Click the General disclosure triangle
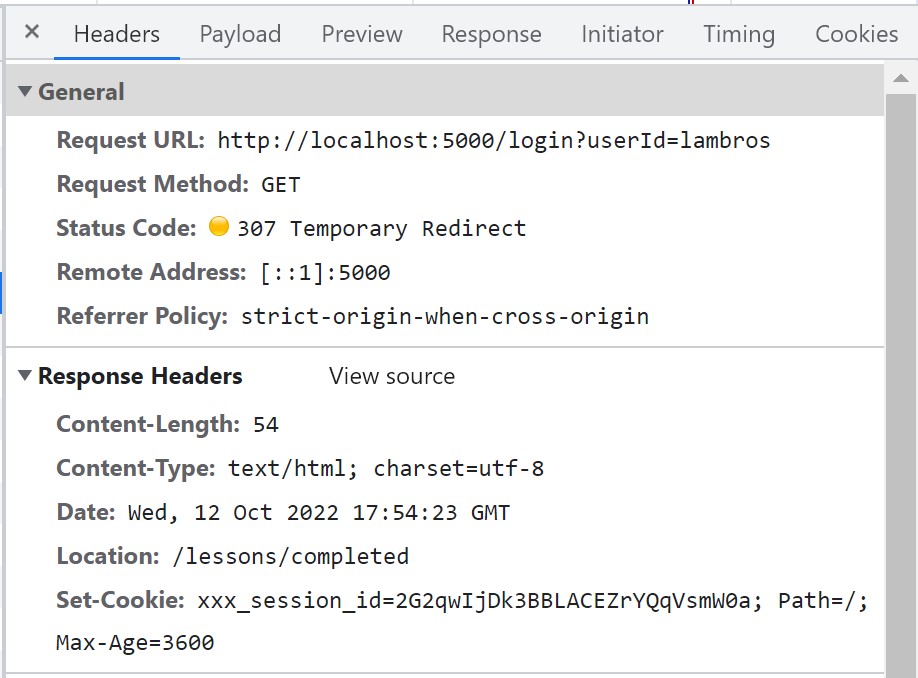This screenshot has width=918, height=678. click(x=24, y=91)
